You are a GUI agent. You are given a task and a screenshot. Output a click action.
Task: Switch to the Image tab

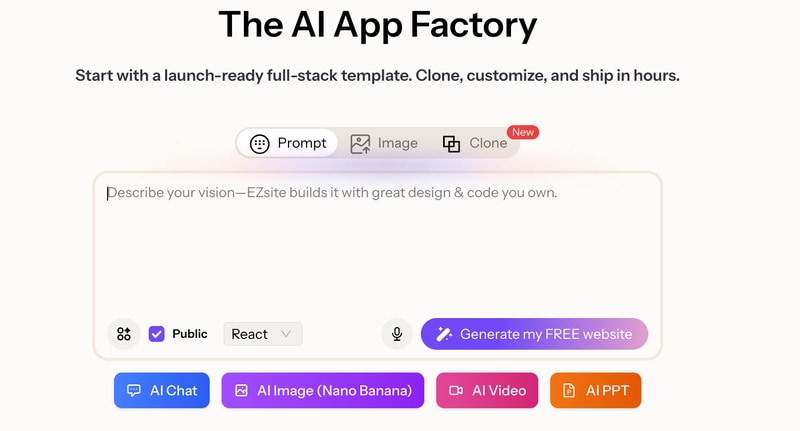tap(384, 143)
